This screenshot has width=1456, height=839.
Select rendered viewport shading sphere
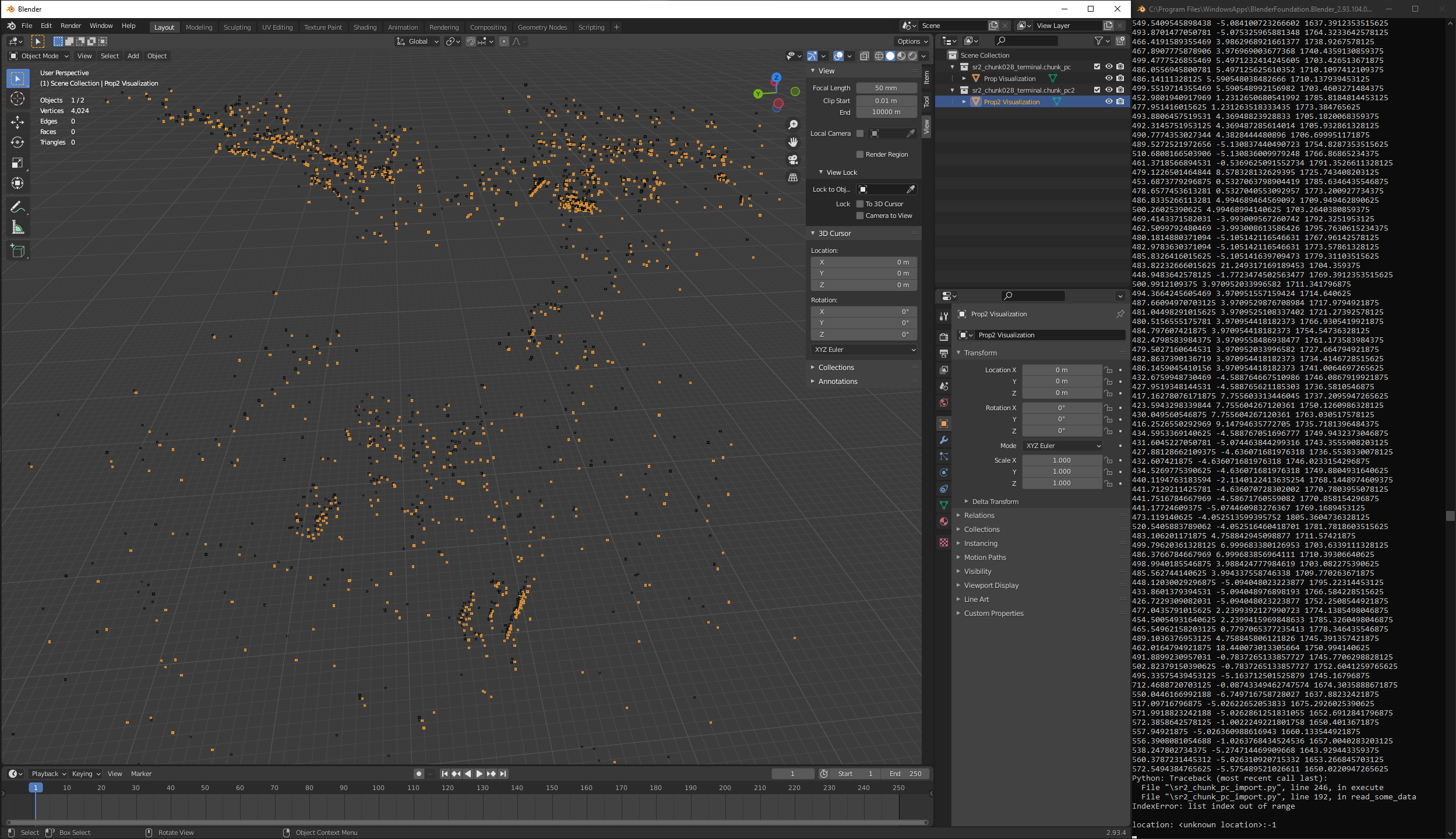click(x=912, y=56)
